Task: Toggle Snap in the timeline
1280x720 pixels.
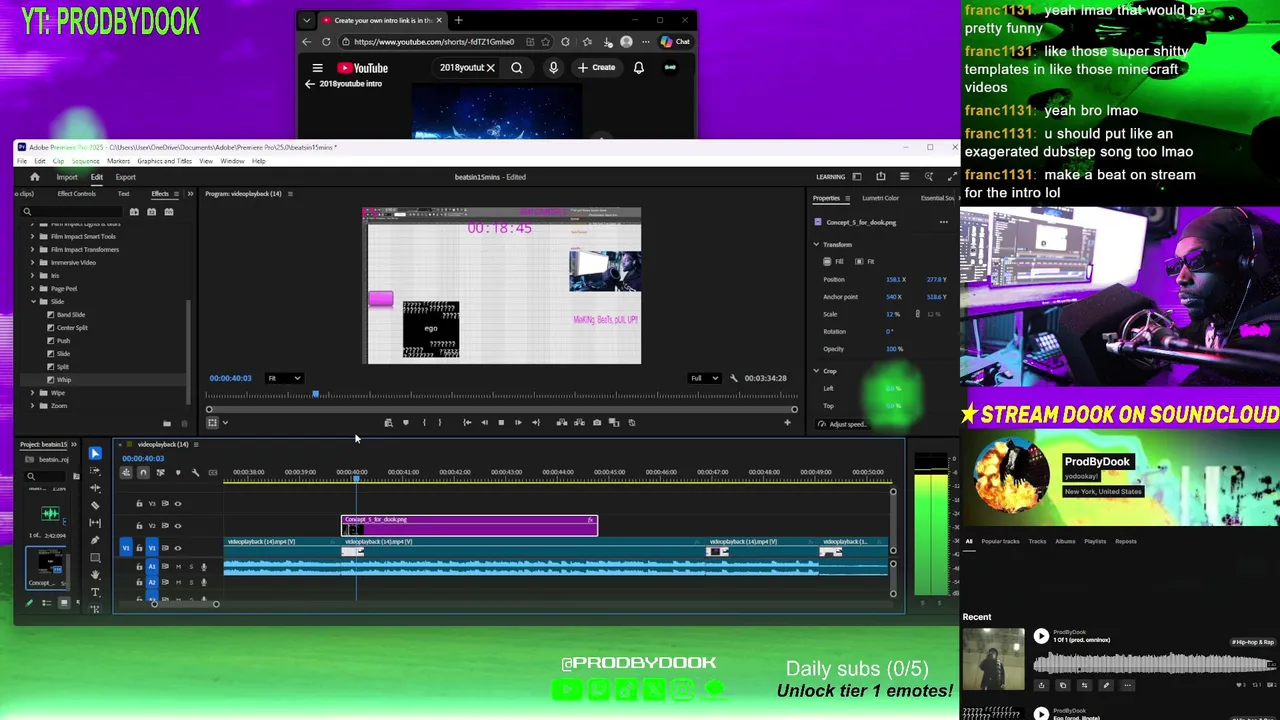Action: click(x=143, y=472)
